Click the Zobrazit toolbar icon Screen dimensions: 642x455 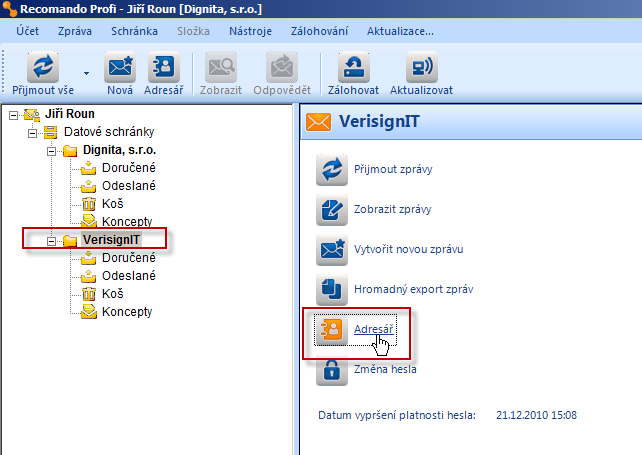(x=221, y=67)
